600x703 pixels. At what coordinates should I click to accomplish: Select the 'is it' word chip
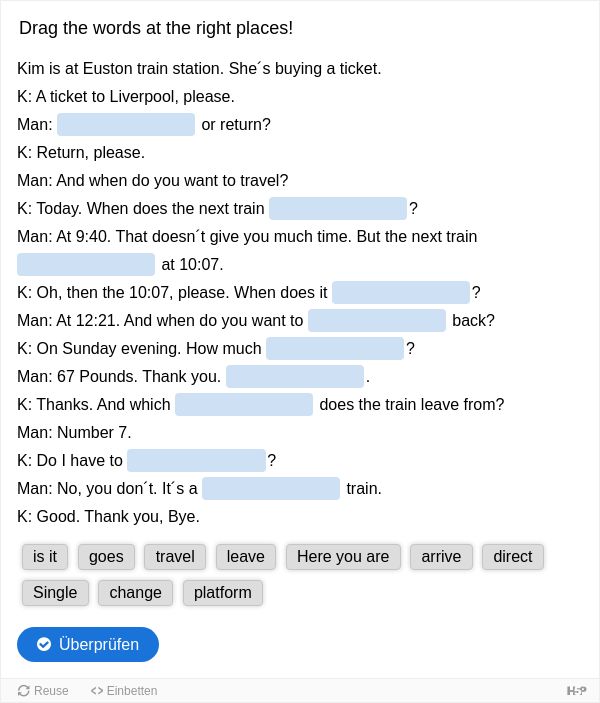click(45, 557)
